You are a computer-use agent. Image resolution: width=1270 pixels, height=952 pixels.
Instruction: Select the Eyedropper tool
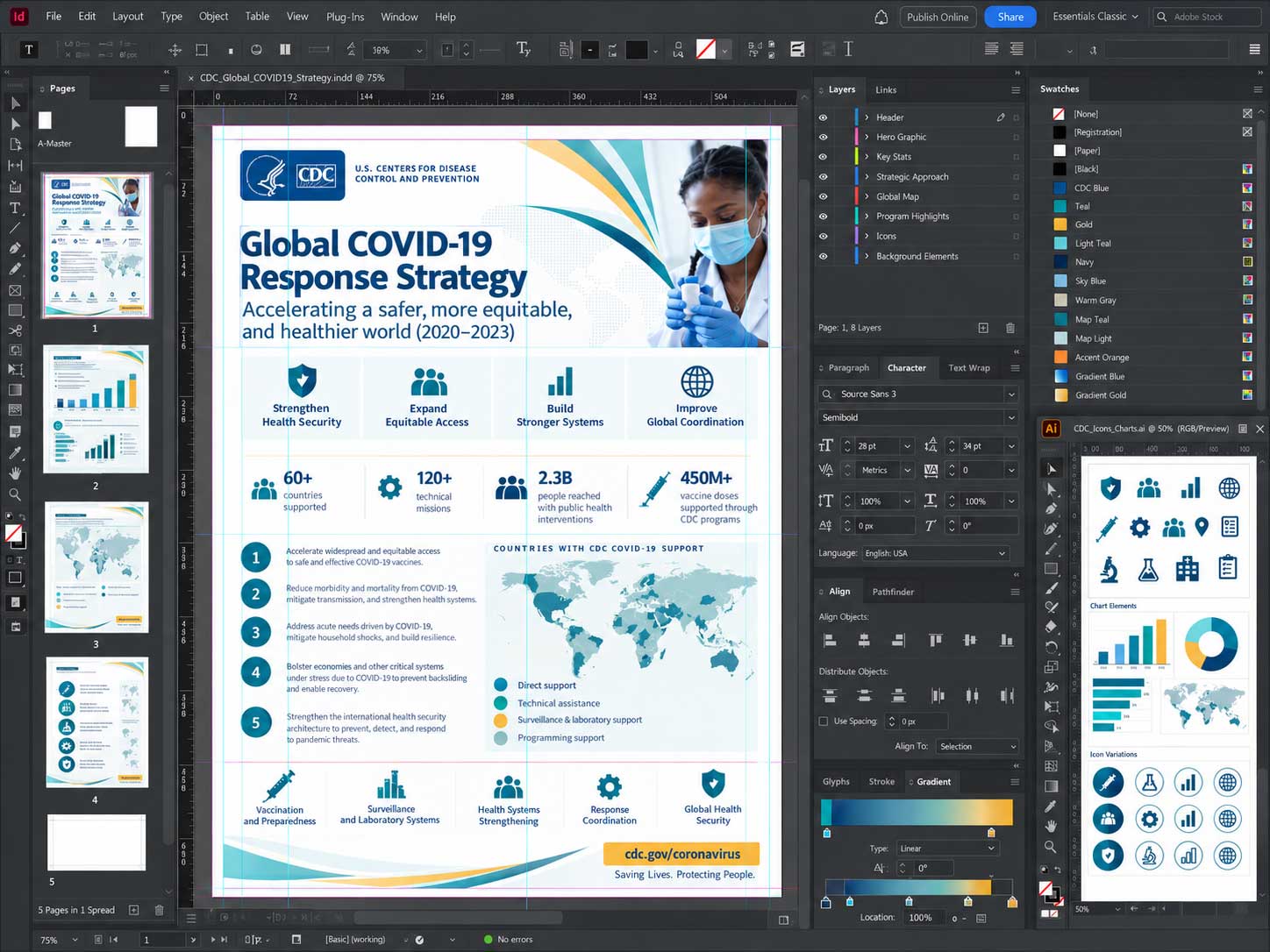[x=15, y=453]
